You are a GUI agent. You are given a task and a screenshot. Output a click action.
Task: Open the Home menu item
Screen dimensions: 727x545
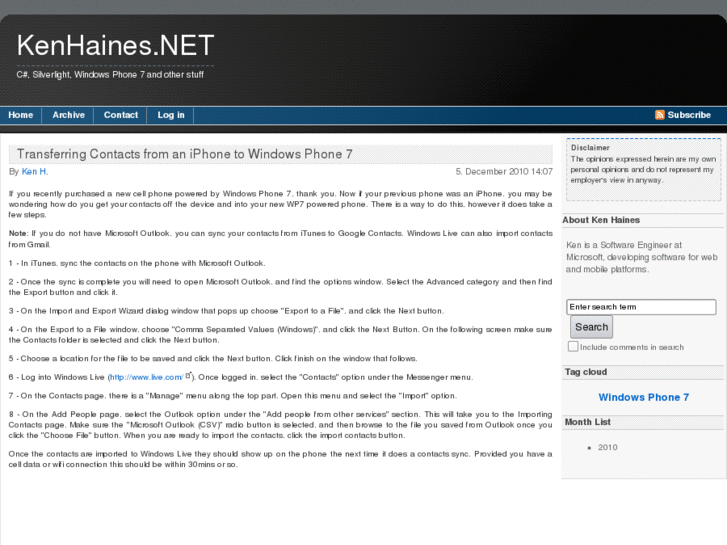[x=20, y=115]
